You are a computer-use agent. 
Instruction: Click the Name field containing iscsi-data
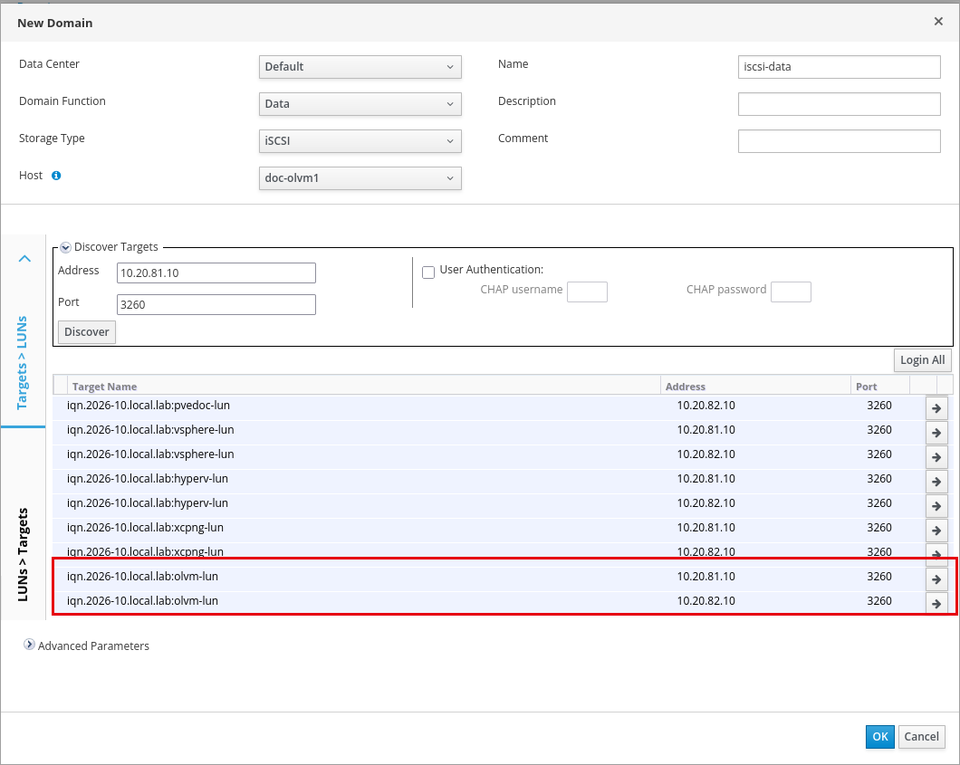pyautogui.click(x=839, y=67)
